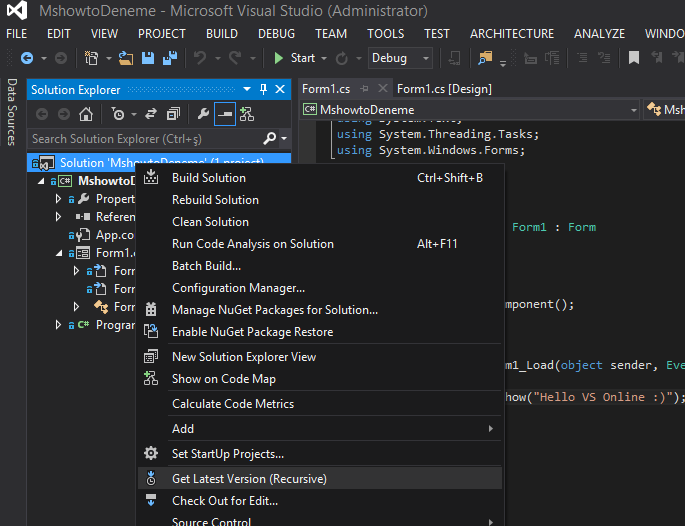Click the Save All icon

(x=170, y=58)
